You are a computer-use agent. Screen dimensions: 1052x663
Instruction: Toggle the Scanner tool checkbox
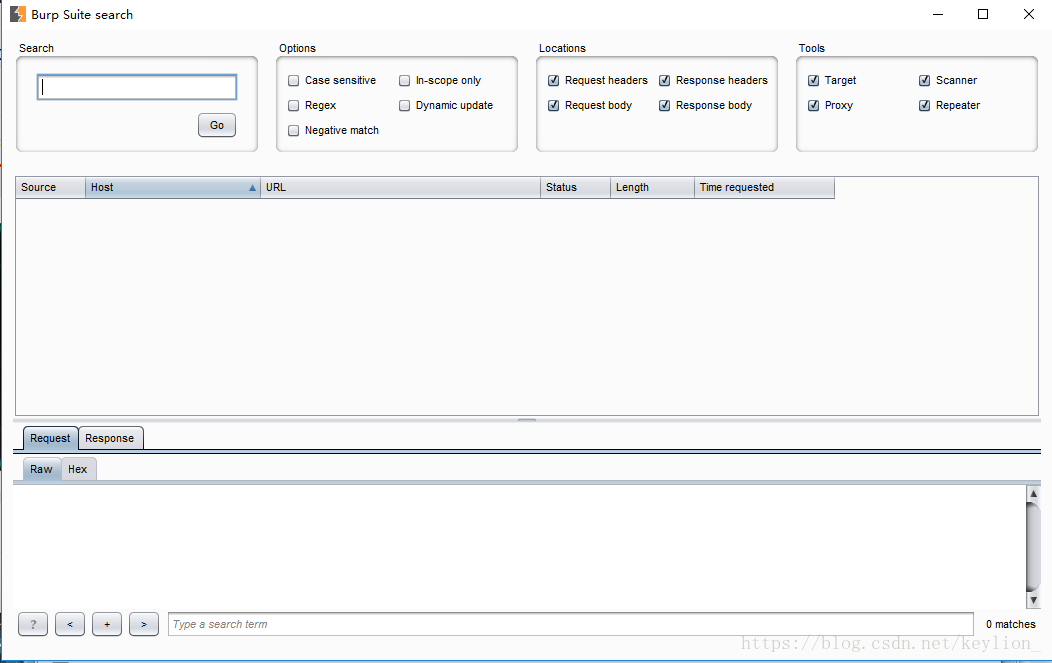coord(925,81)
